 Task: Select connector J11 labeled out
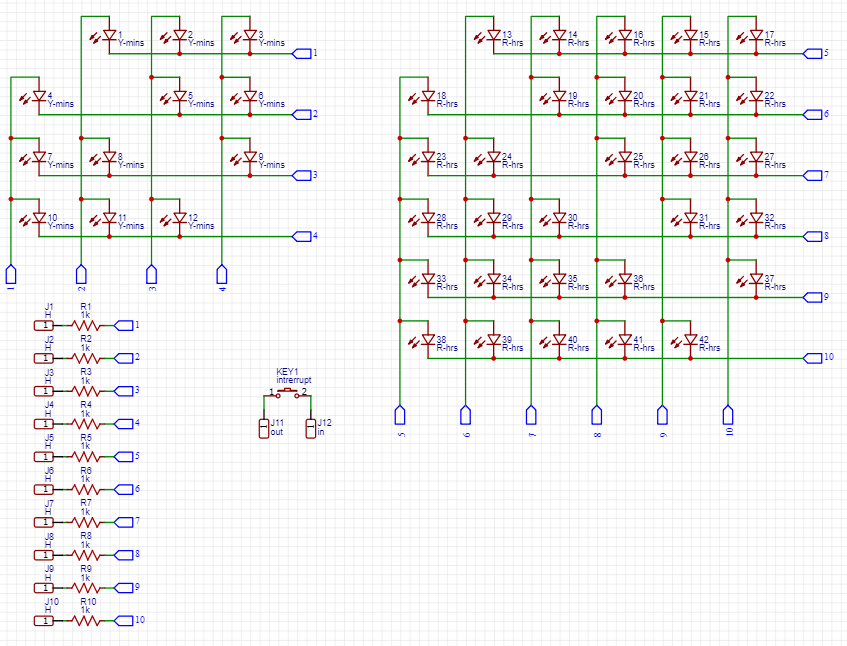(x=264, y=430)
